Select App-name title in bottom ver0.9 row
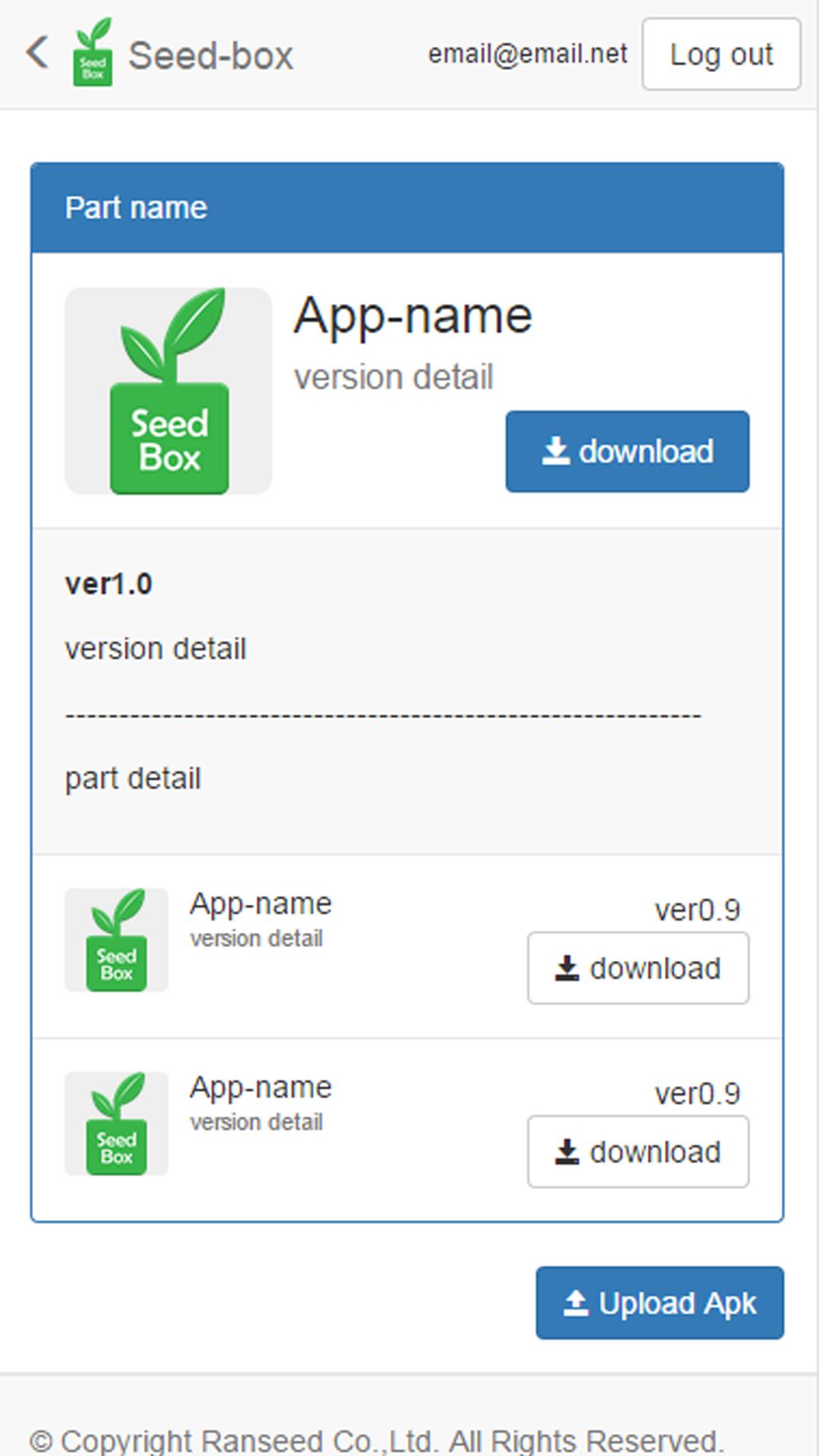Viewport: 819px width, 1456px height. (261, 1087)
